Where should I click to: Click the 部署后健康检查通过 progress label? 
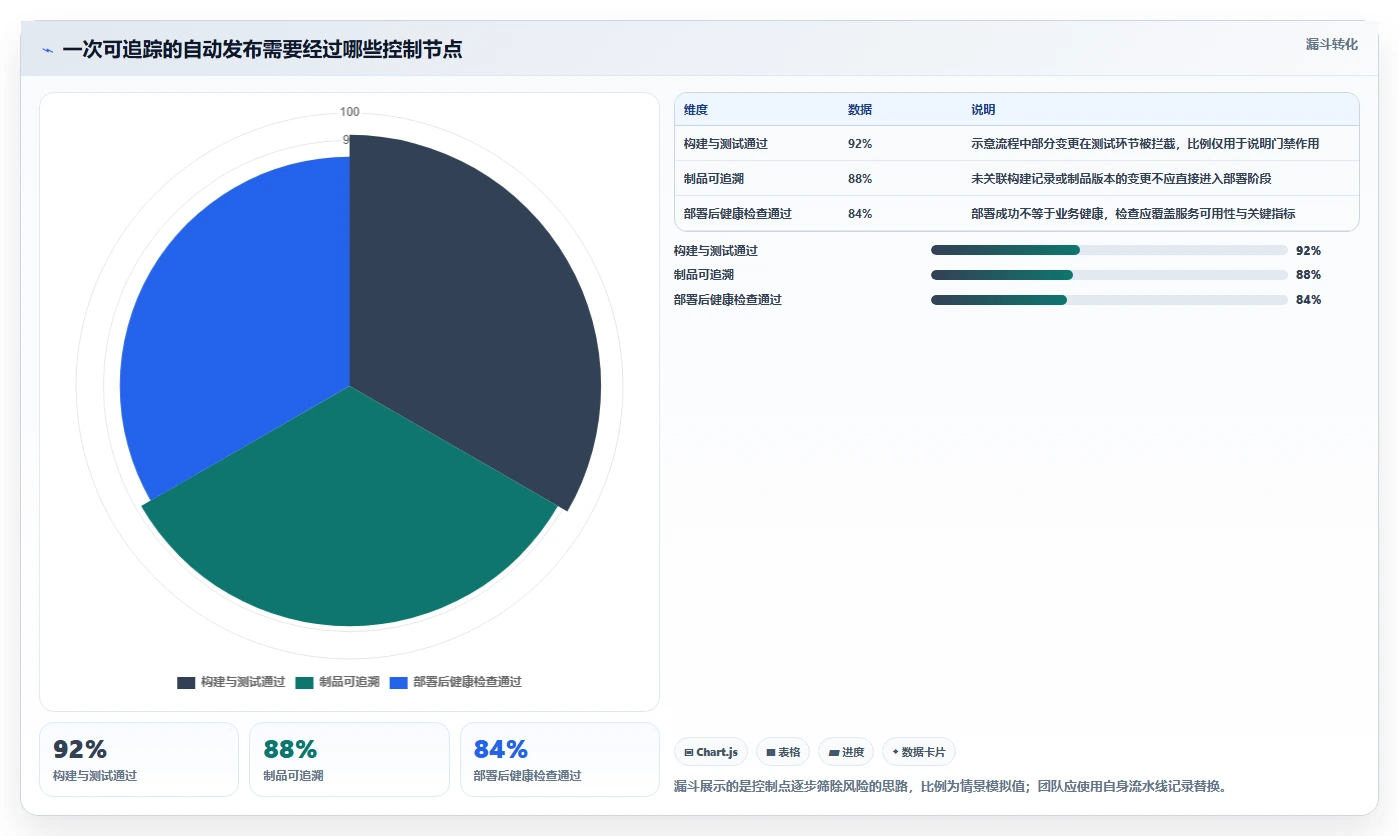click(728, 300)
